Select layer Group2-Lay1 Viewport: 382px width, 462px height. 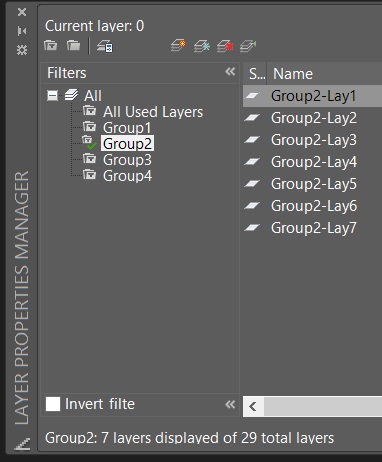click(x=313, y=96)
